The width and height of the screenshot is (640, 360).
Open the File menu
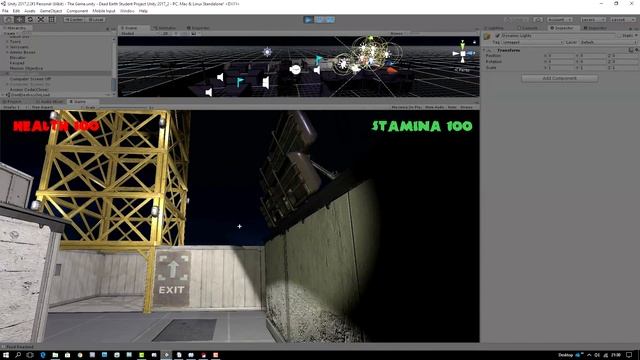click(x=5, y=11)
